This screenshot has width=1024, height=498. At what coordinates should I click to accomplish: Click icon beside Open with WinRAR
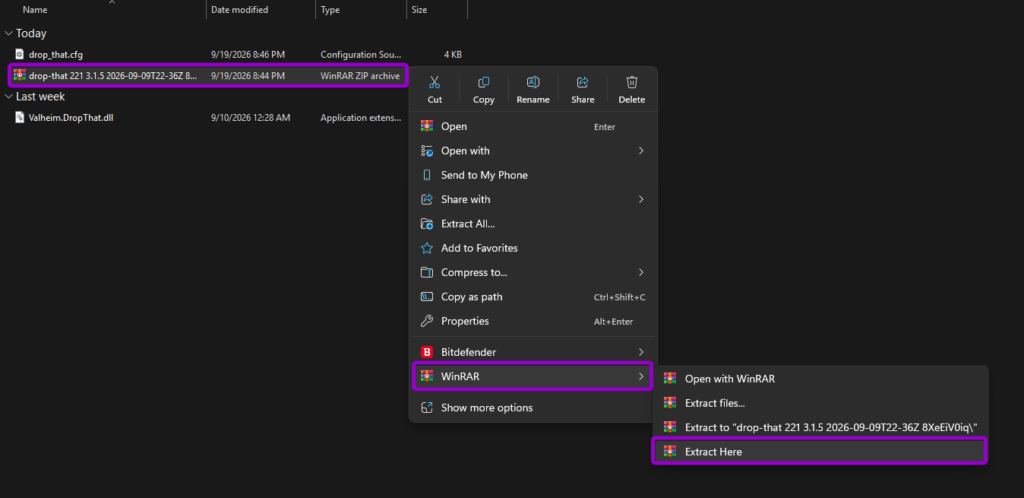click(x=670, y=379)
